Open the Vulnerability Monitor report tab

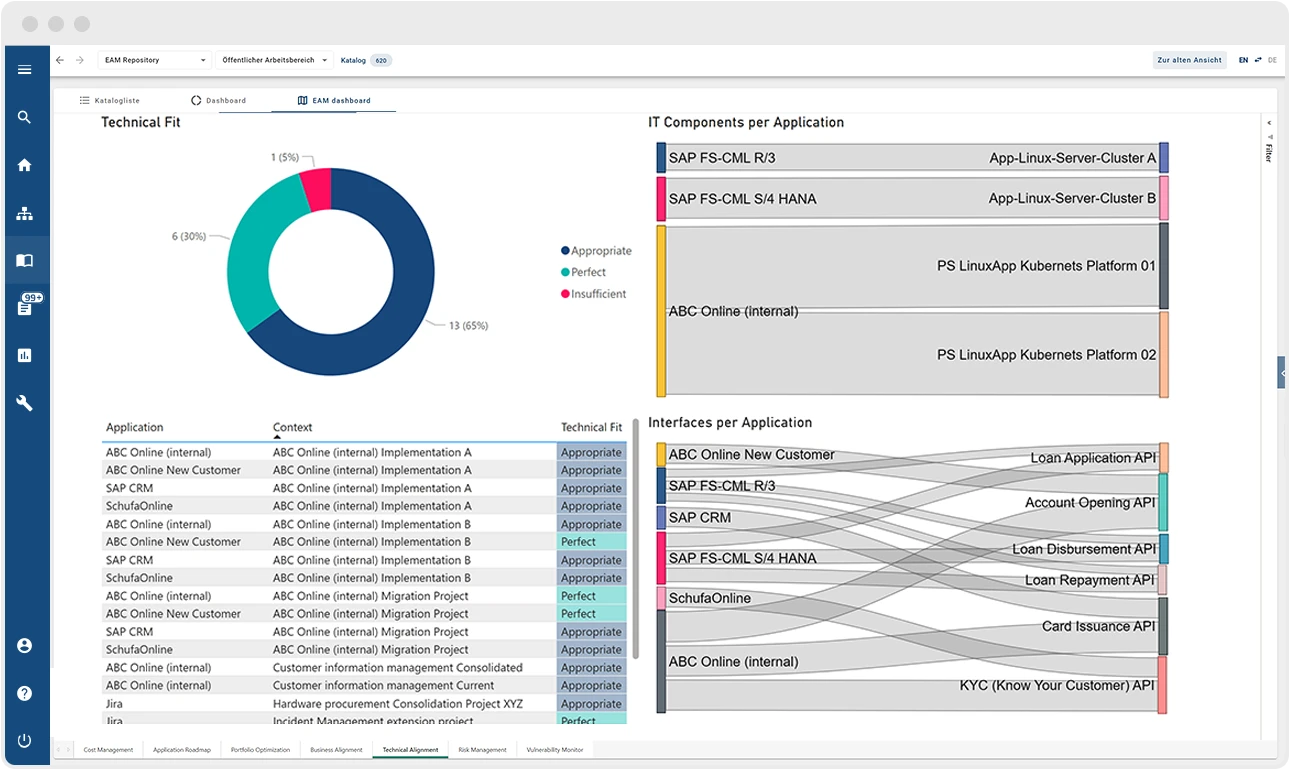coord(554,749)
